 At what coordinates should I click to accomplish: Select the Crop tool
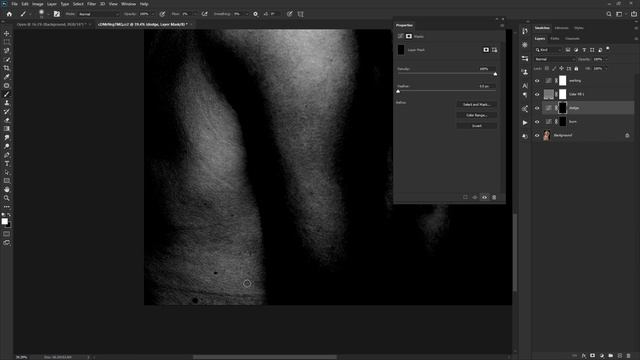click(7, 68)
